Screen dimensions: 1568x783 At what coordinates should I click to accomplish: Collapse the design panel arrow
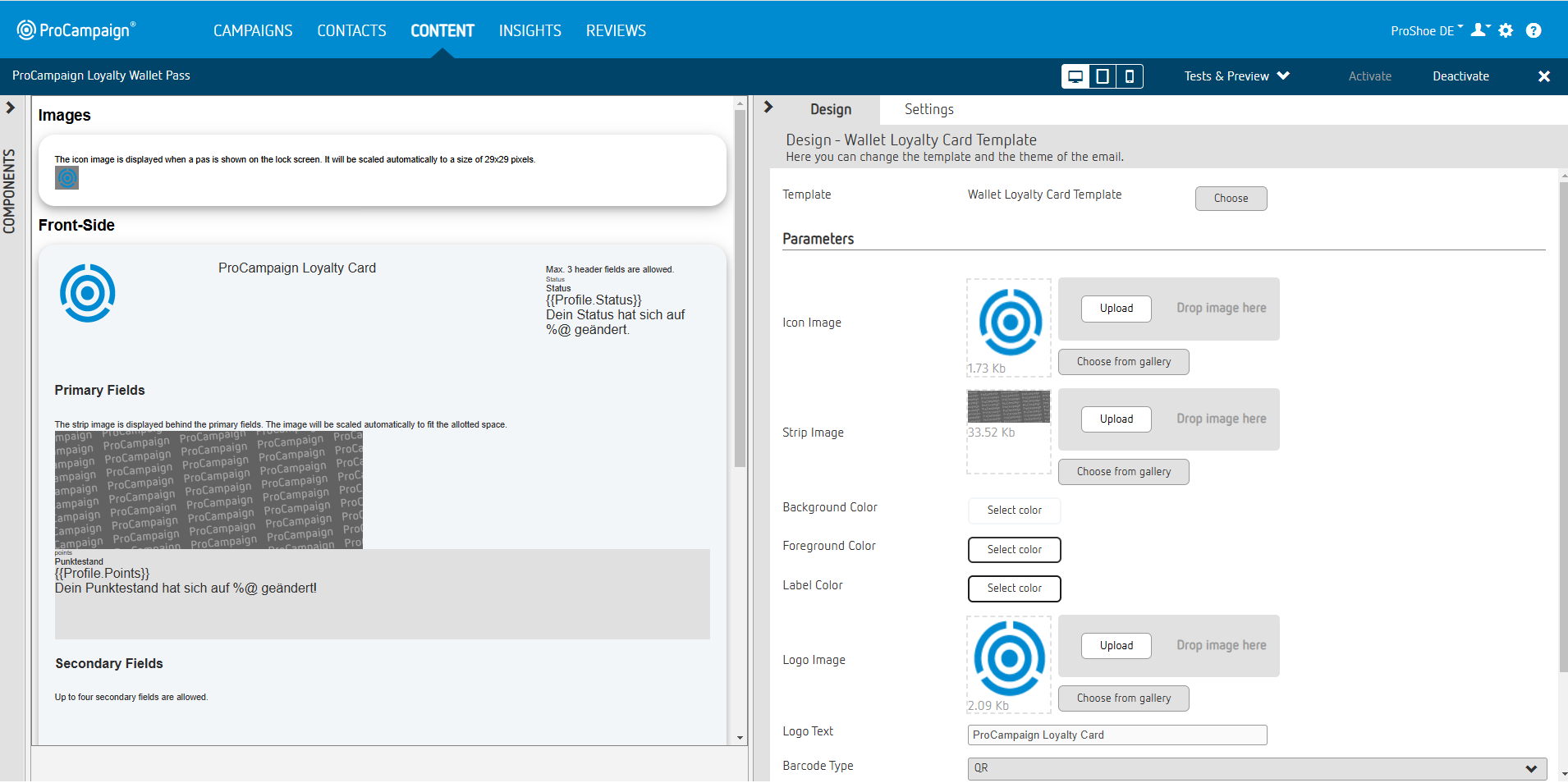click(768, 108)
